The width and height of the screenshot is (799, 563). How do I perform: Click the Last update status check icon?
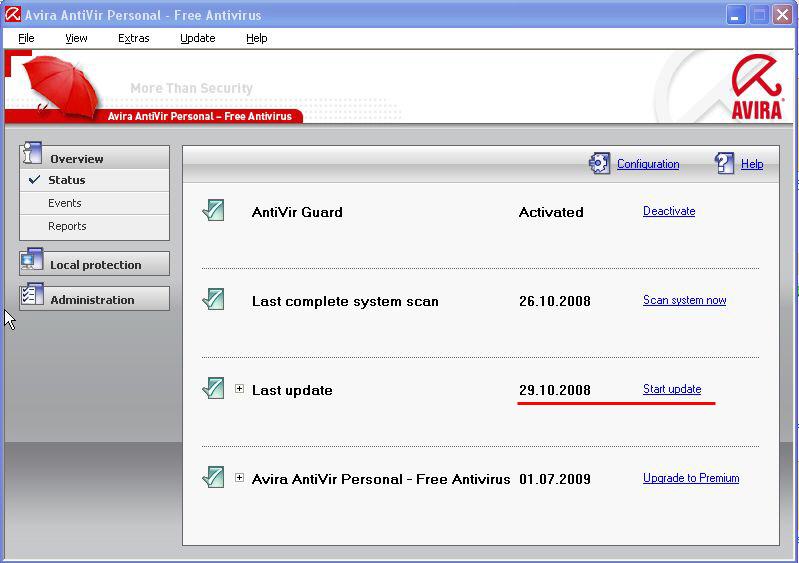214,389
